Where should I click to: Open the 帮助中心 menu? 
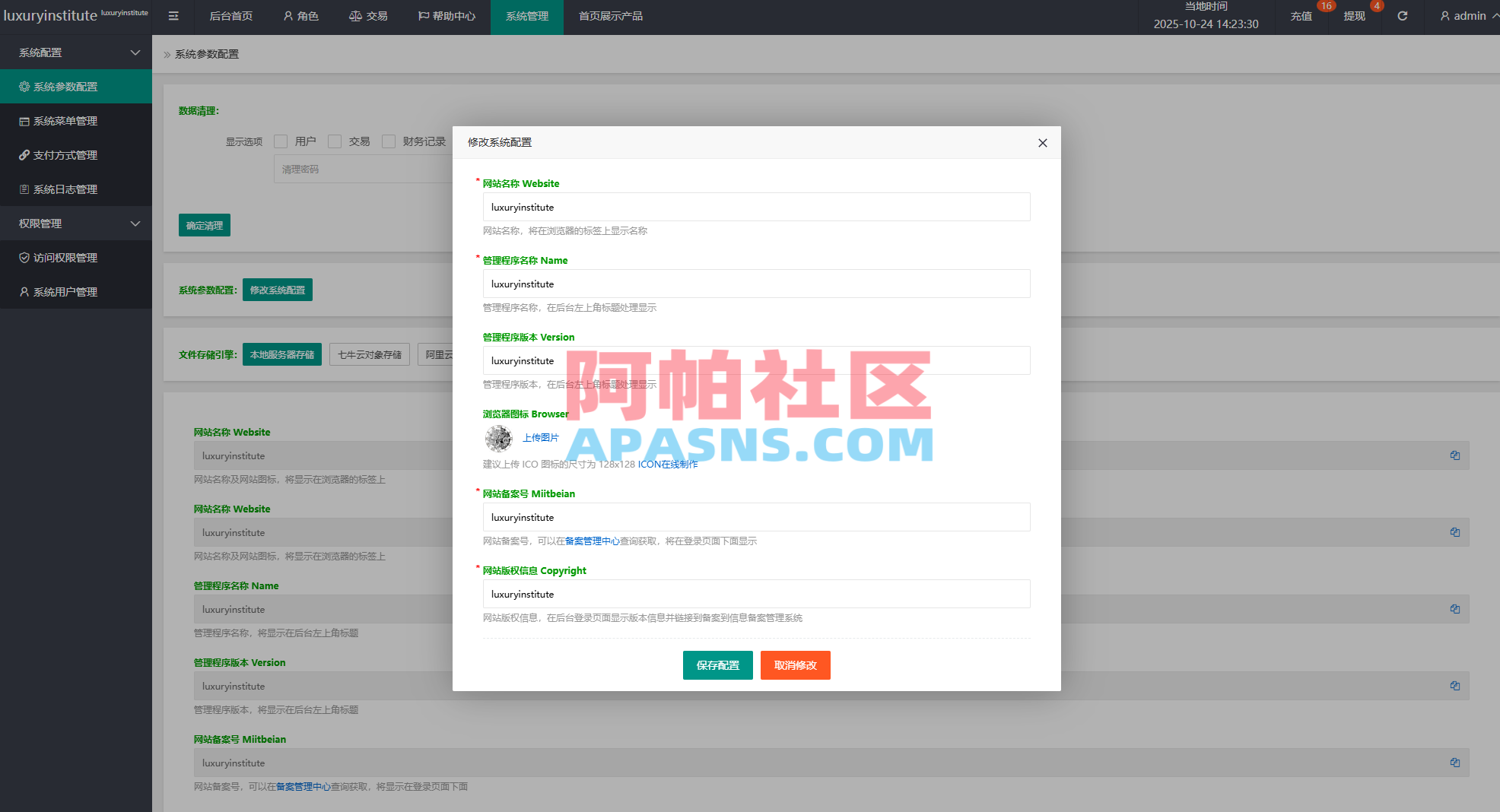[x=446, y=16]
